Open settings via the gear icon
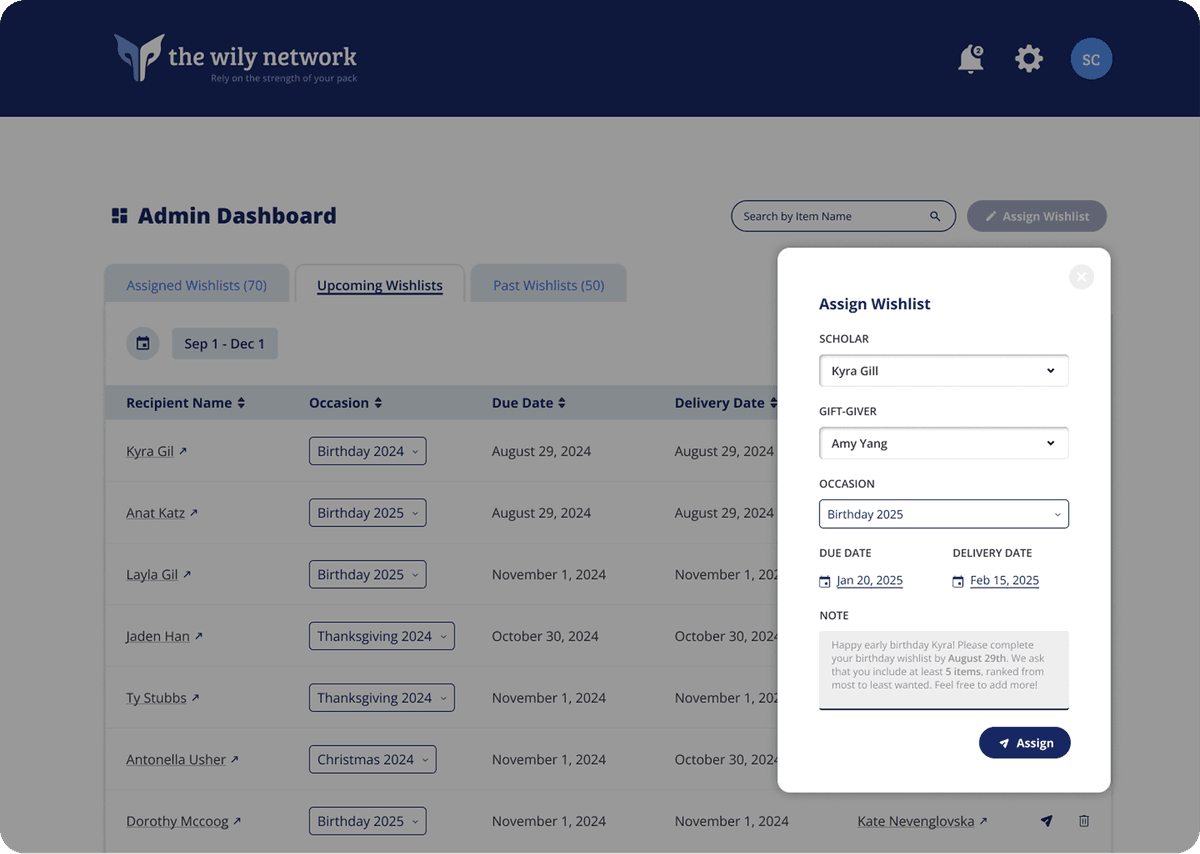 1029,59
